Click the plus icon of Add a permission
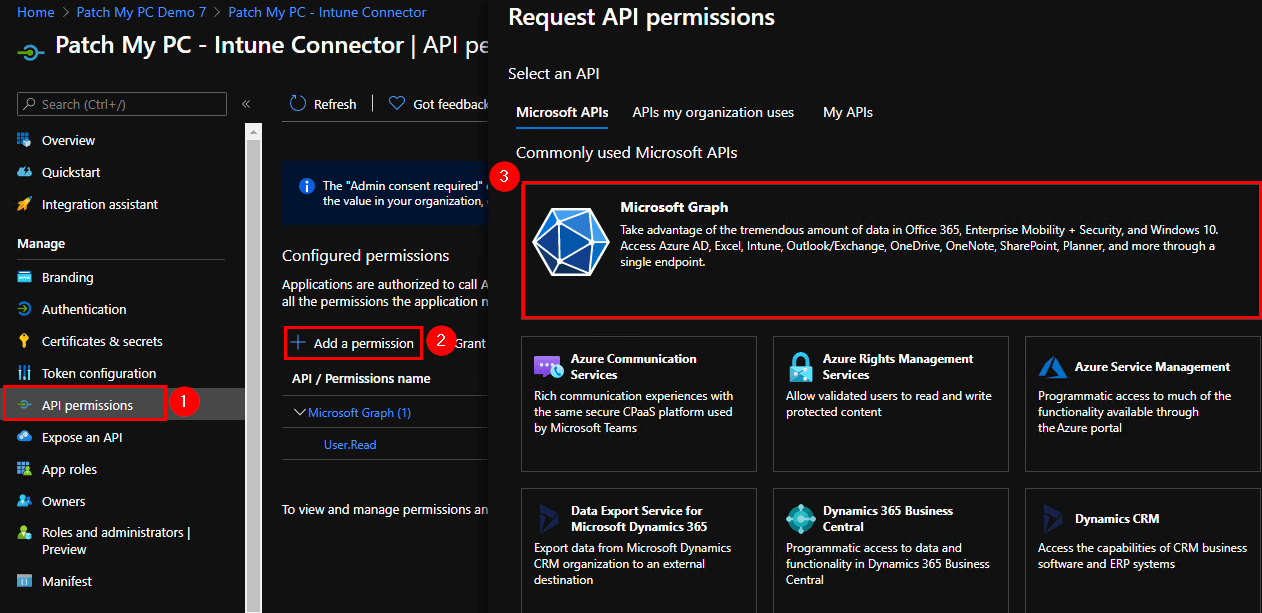Image resolution: width=1262 pixels, height=613 pixels. point(298,343)
